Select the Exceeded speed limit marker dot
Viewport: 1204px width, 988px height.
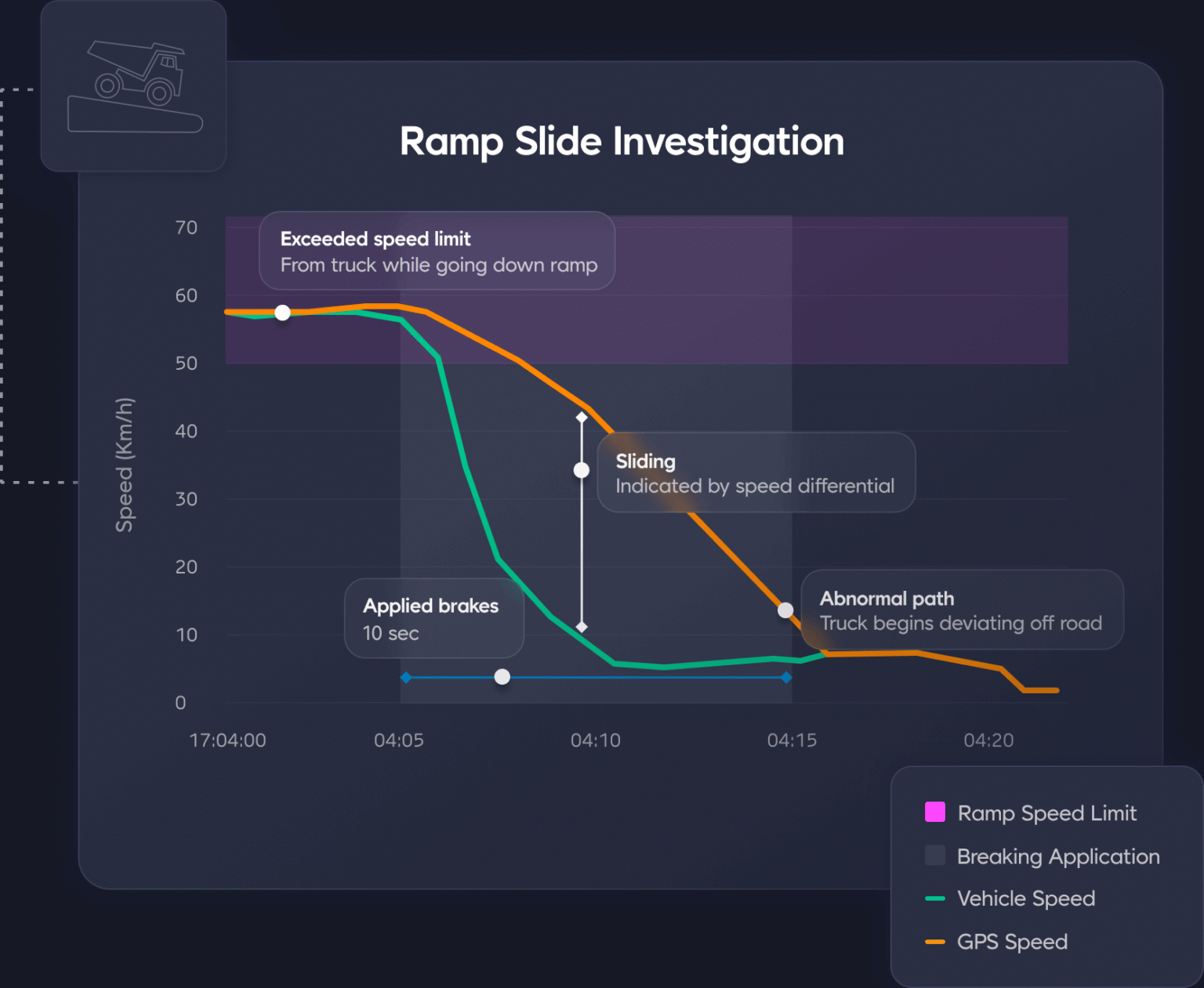pos(283,313)
